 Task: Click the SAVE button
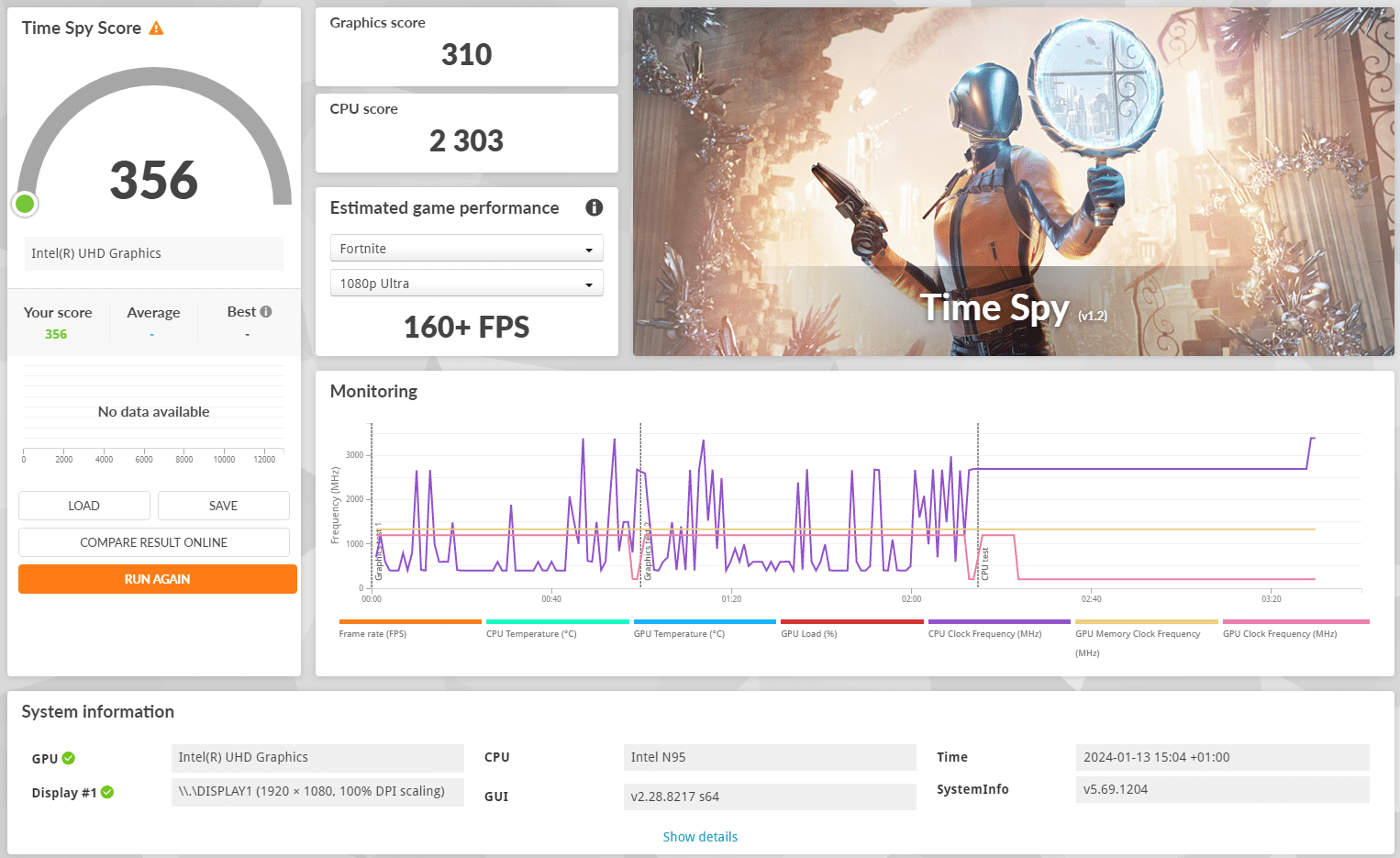[x=224, y=506]
